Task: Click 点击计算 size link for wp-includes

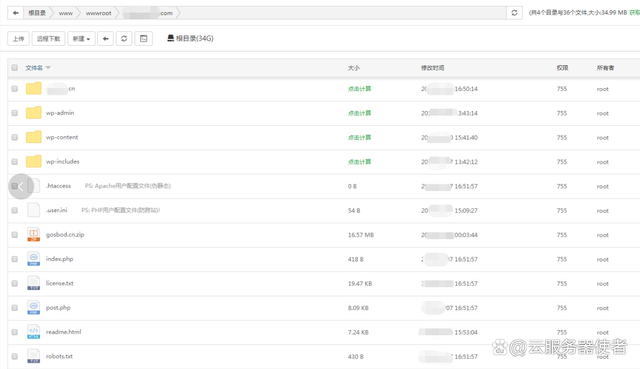Action: coord(359,162)
